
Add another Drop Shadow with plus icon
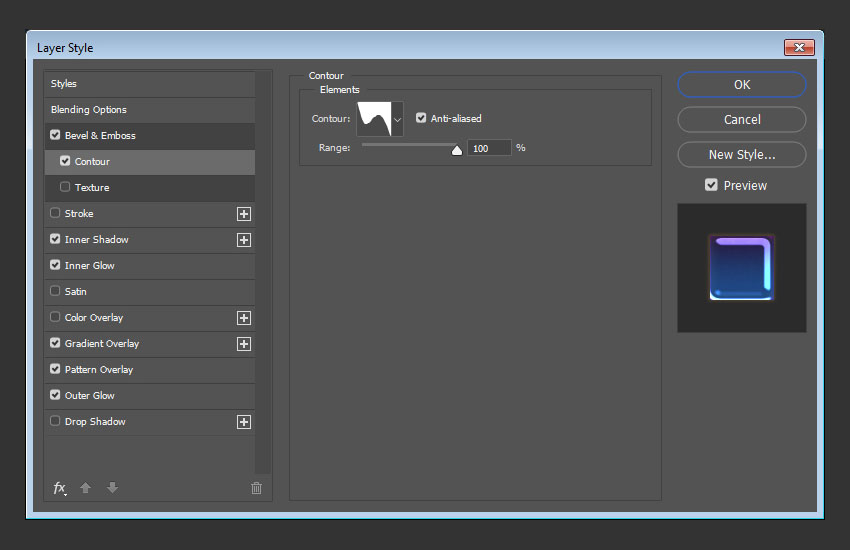coord(244,422)
